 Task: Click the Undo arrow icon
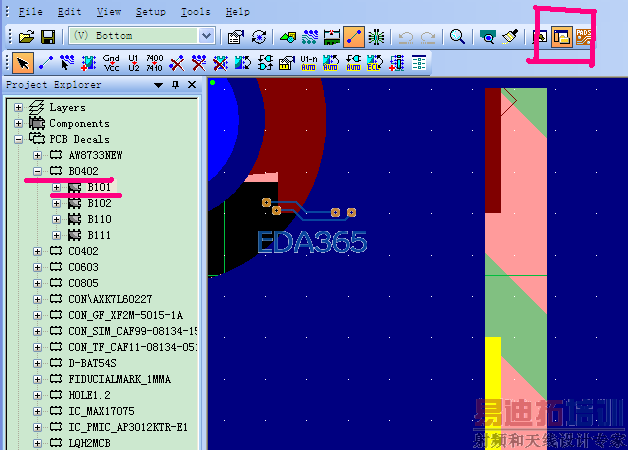click(x=406, y=37)
